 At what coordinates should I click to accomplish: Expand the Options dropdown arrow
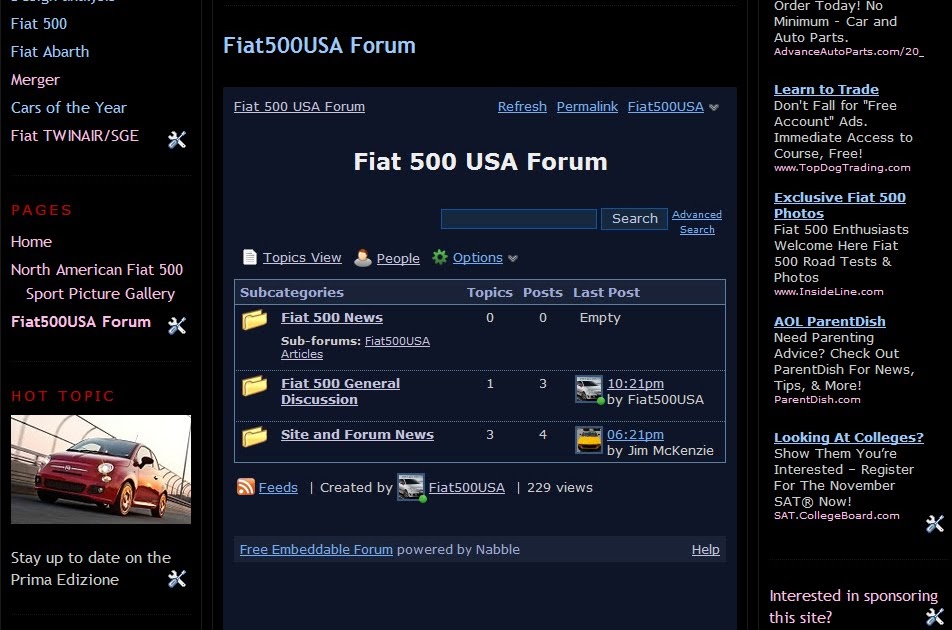[x=513, y=259]
